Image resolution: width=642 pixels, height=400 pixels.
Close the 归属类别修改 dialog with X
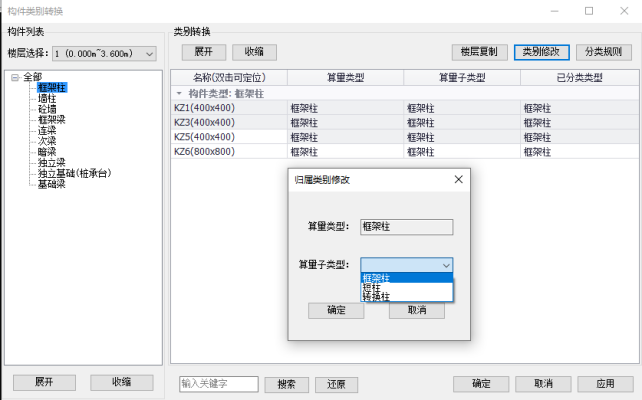(x=458, y=180)
